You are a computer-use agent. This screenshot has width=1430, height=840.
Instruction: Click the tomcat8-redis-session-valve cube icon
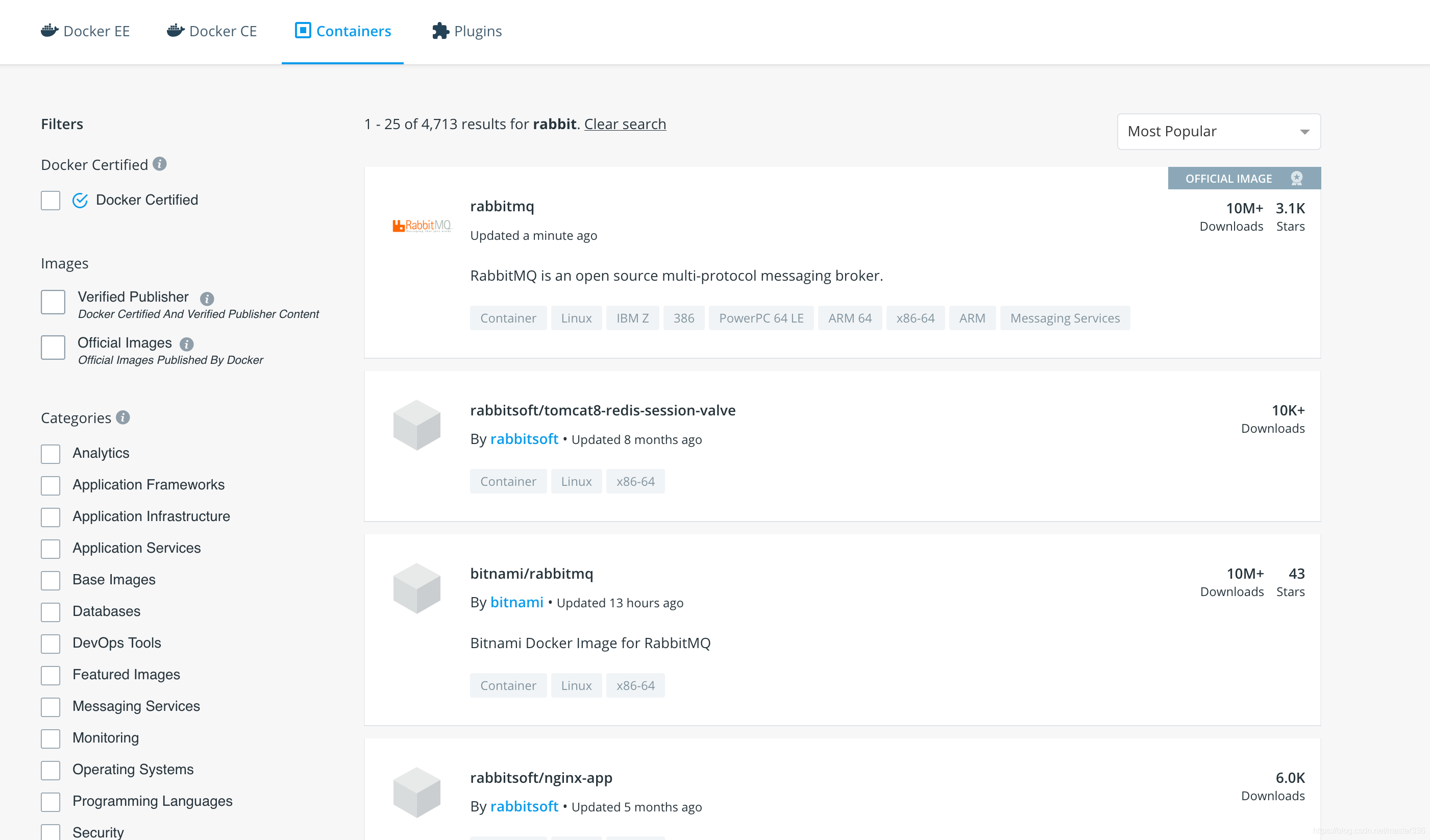[x=416, y=425]
